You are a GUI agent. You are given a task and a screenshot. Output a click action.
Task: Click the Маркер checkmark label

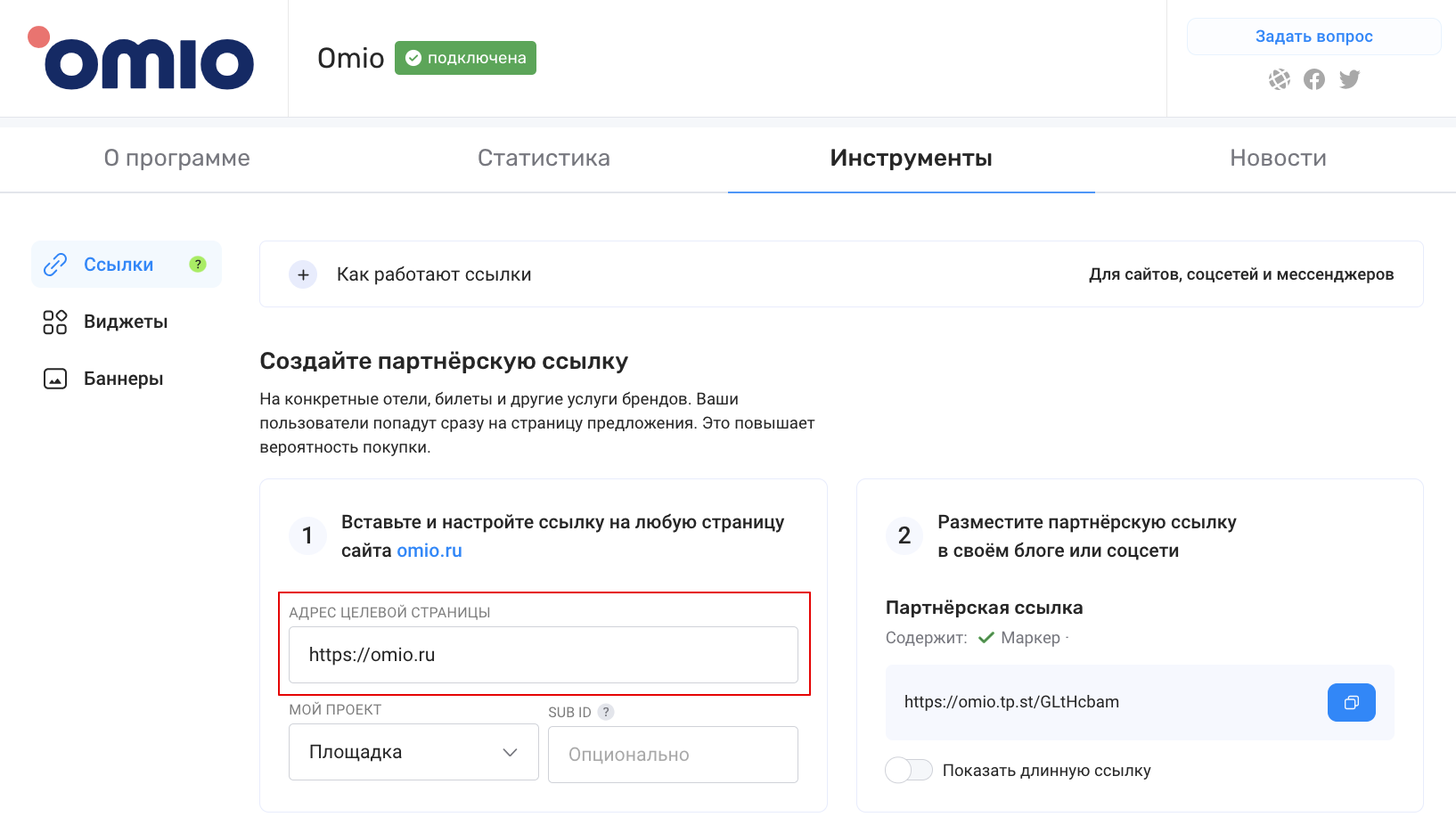(1019, 638)
